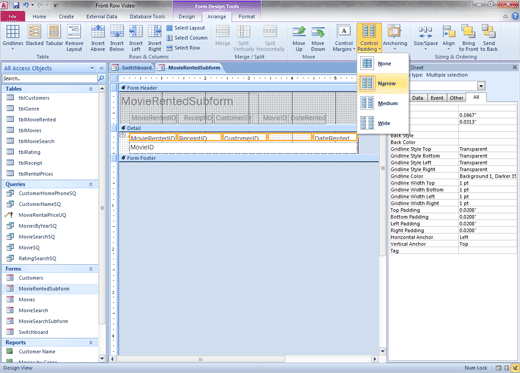Open the Anchoring dropdown
This screenshot has width=520, height=373.
tap(395, 38)
